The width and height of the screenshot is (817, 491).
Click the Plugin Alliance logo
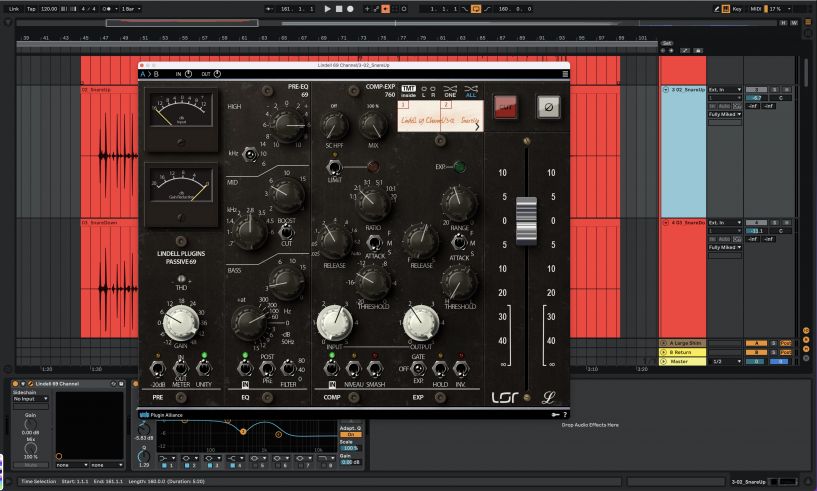click(162, 415)
